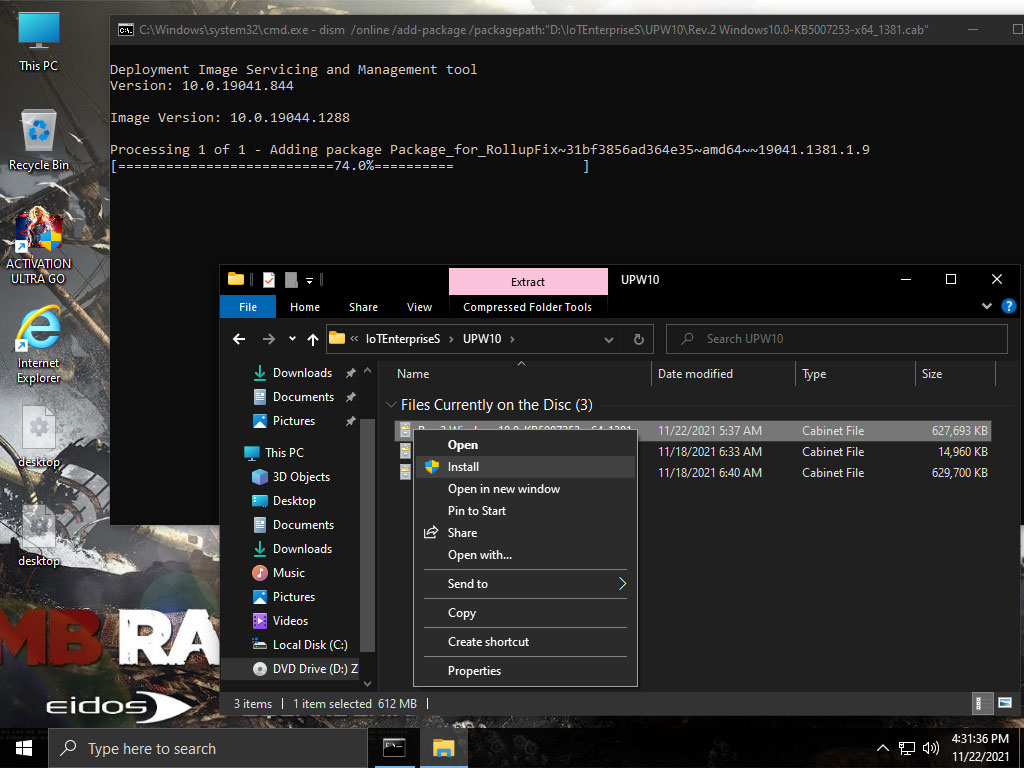Image resolution: width=1024 pixels, height=768 pixels.
Task: Open pinned Downloads in Quick access
Action: (x=302, y=373)
